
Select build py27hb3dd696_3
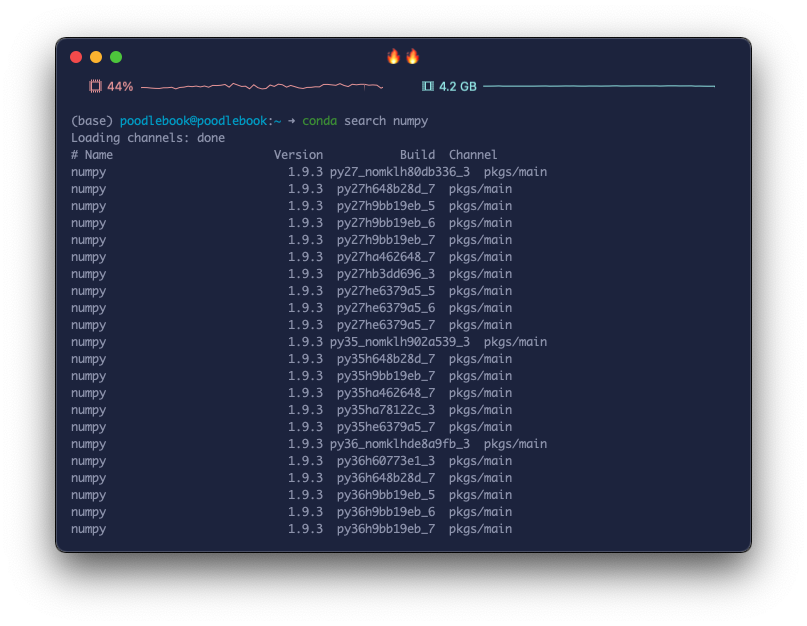pos(386,274)
